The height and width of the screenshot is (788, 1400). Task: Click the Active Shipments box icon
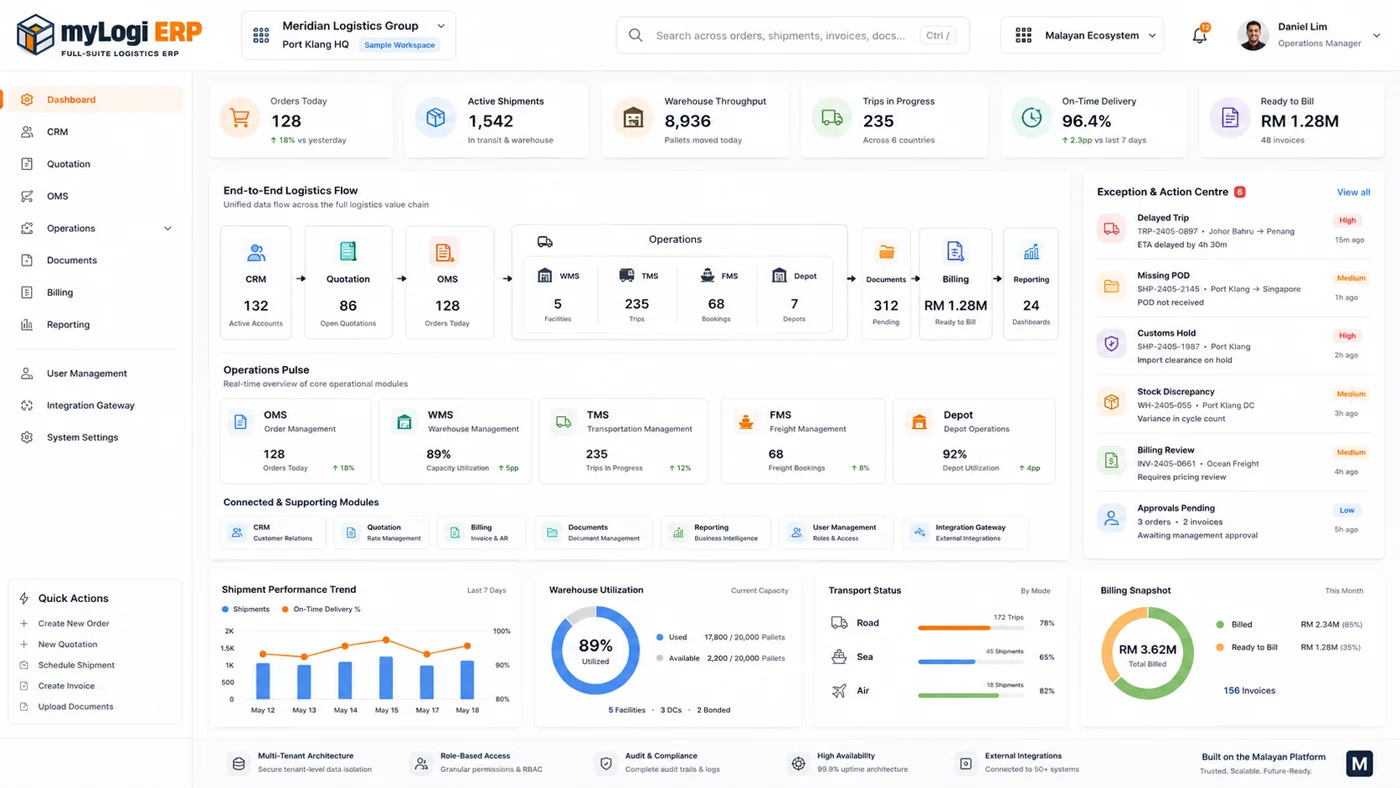tap(435, 118)
